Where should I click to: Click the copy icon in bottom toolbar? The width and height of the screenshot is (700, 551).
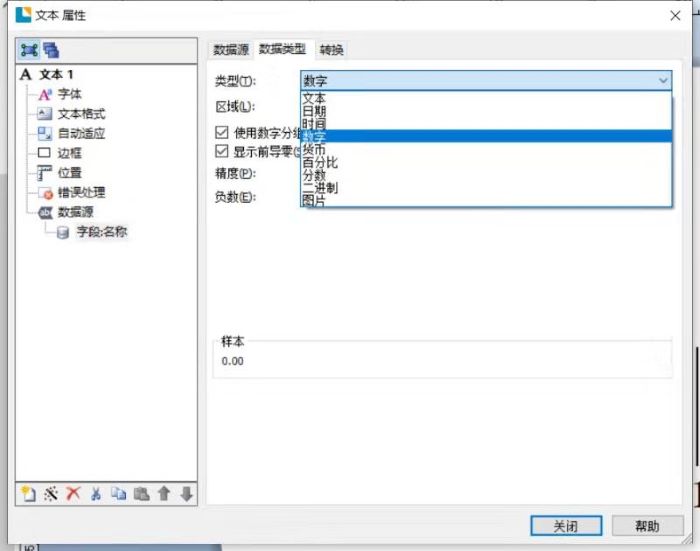(x=118, y=494)
